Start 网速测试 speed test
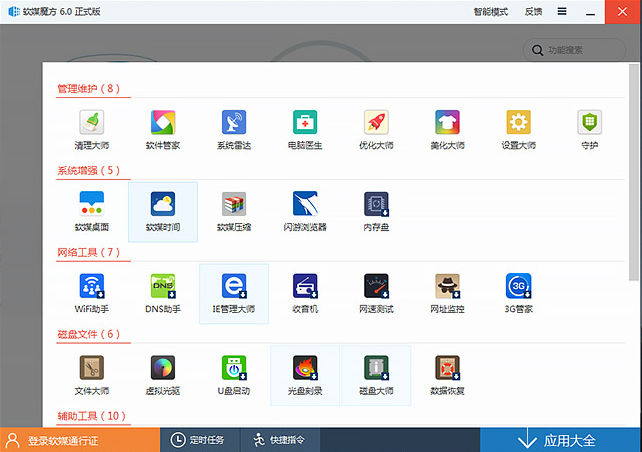Screen dimensions: 642x452 376,286
